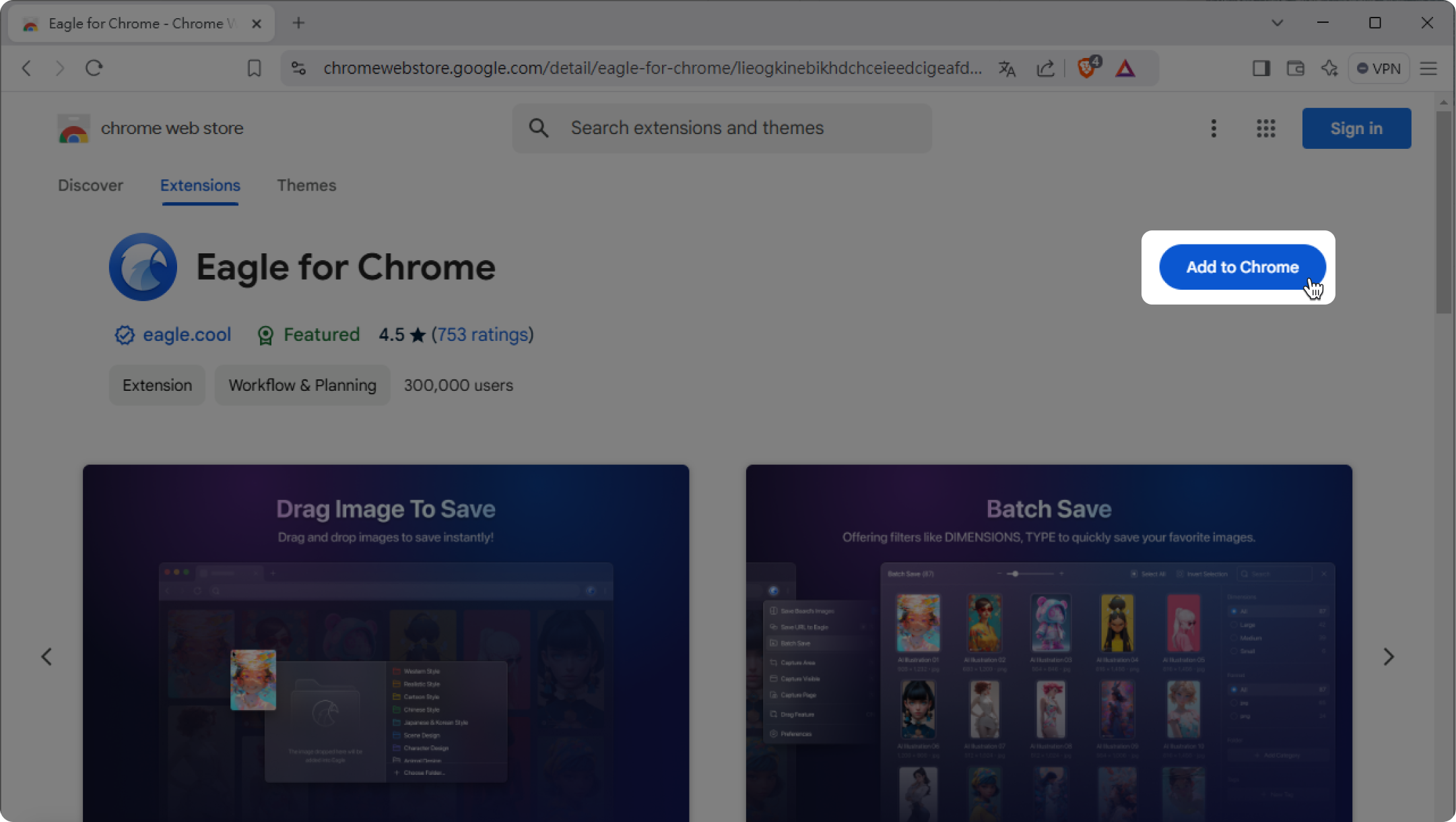Open Brave Rewards triangle icon

(1125, 68)
